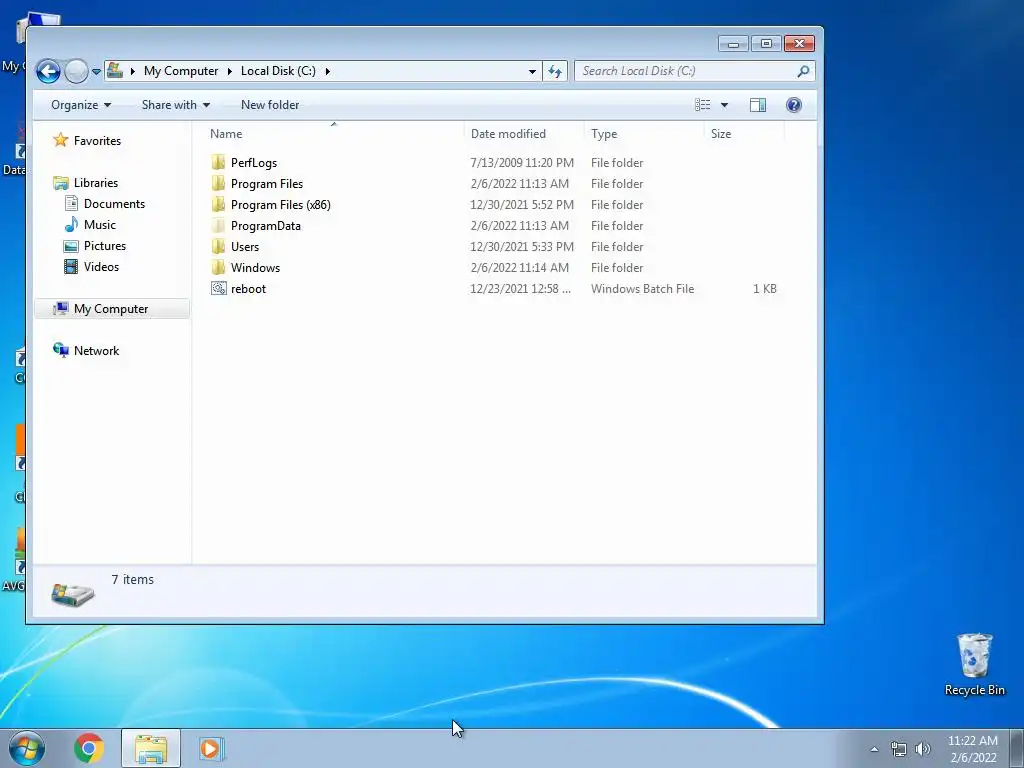Click the 1 KB size cell
The width and height of the screenshot is (1024, 768).
pyautogui.click(x=765, y=289)
